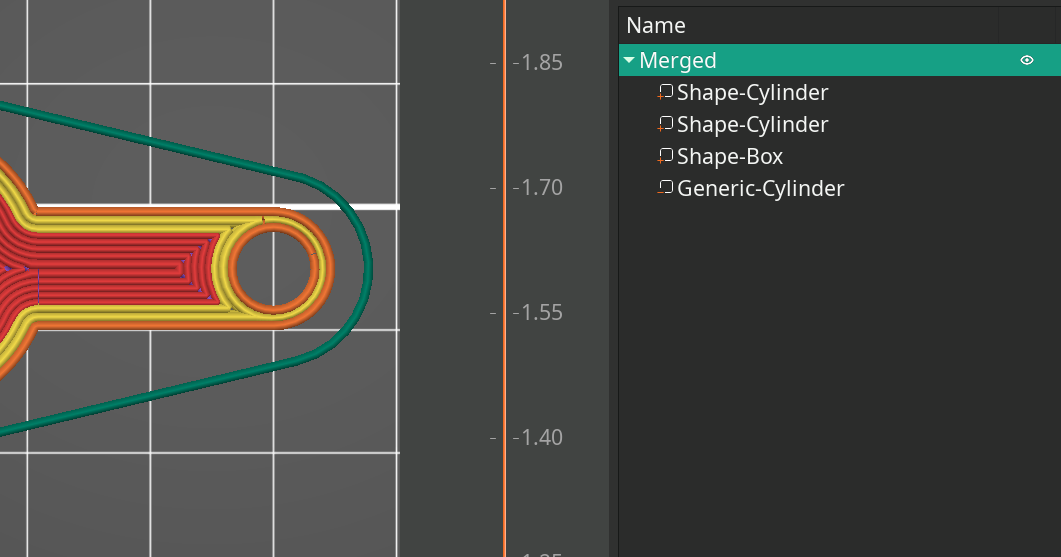Click the second Shape-Cylinder part icon
Viewport: 1061px width, 557px height.
pyautogui.click(x=665, y=125)
